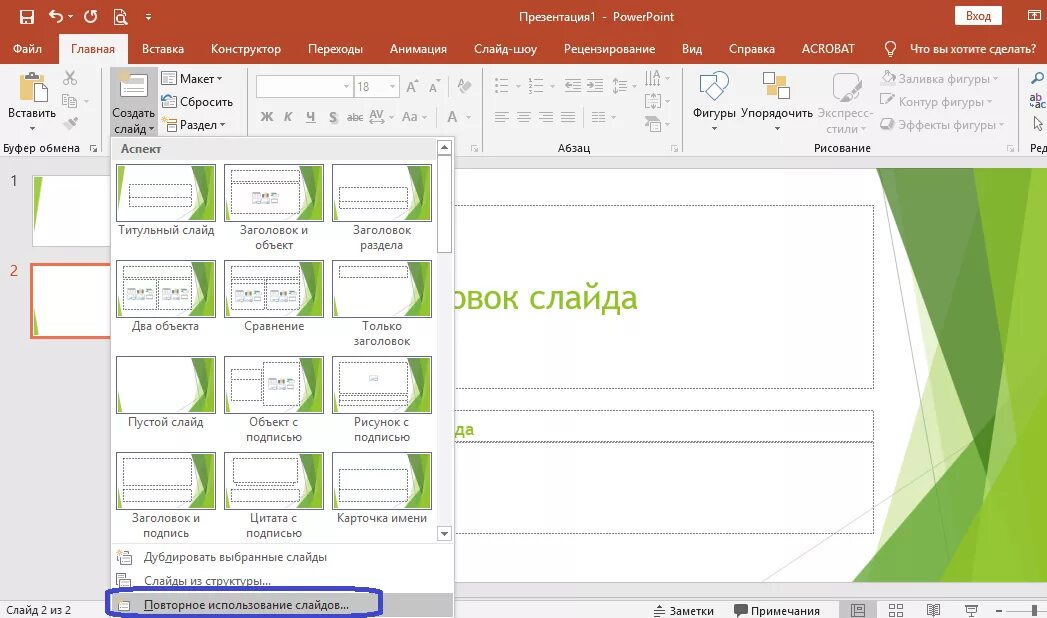Screen dimensions: 1047x618
Task: Open the Заливка фигуры fill dropdown
Action: [939, 79]
